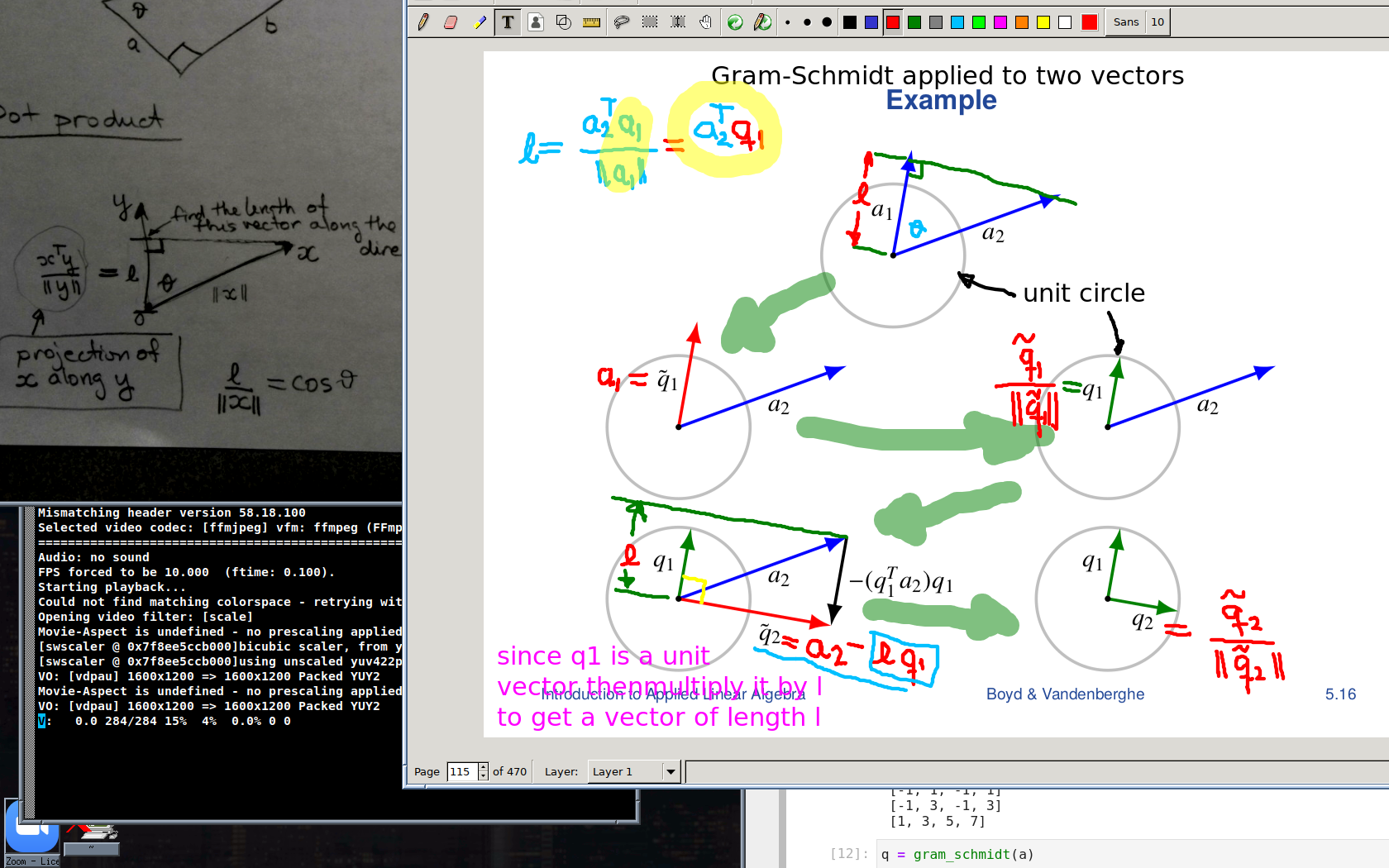
Task: Click the page number field showing 115
Action: [x=461, y=771]
